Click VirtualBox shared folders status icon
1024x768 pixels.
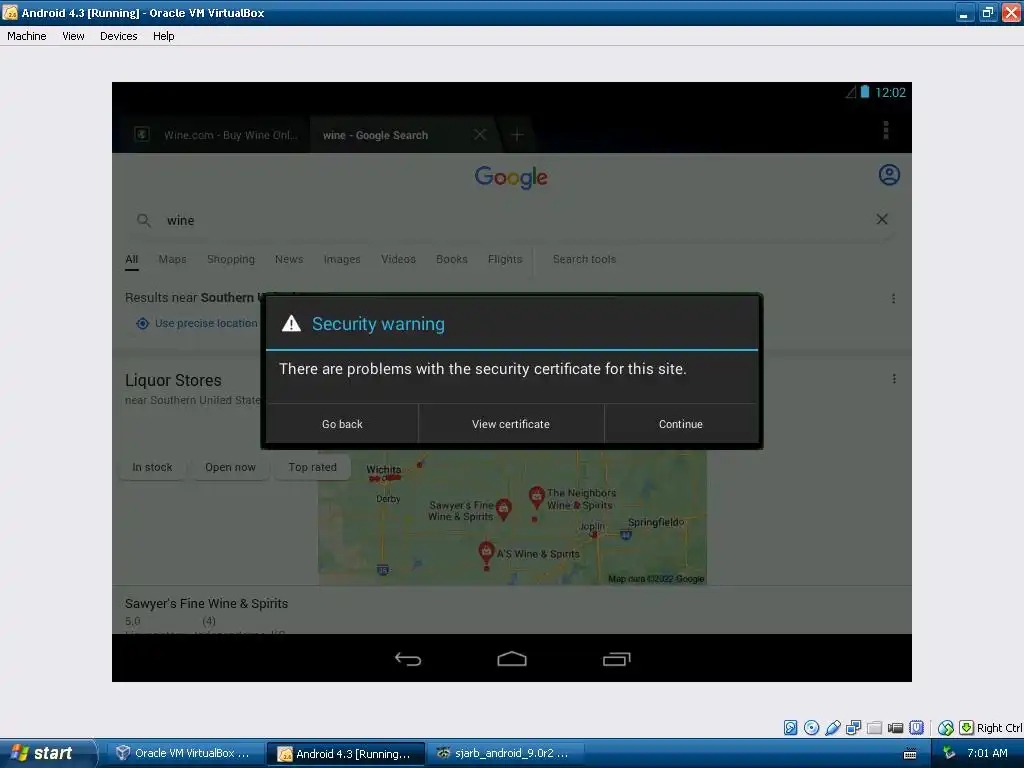874,728
